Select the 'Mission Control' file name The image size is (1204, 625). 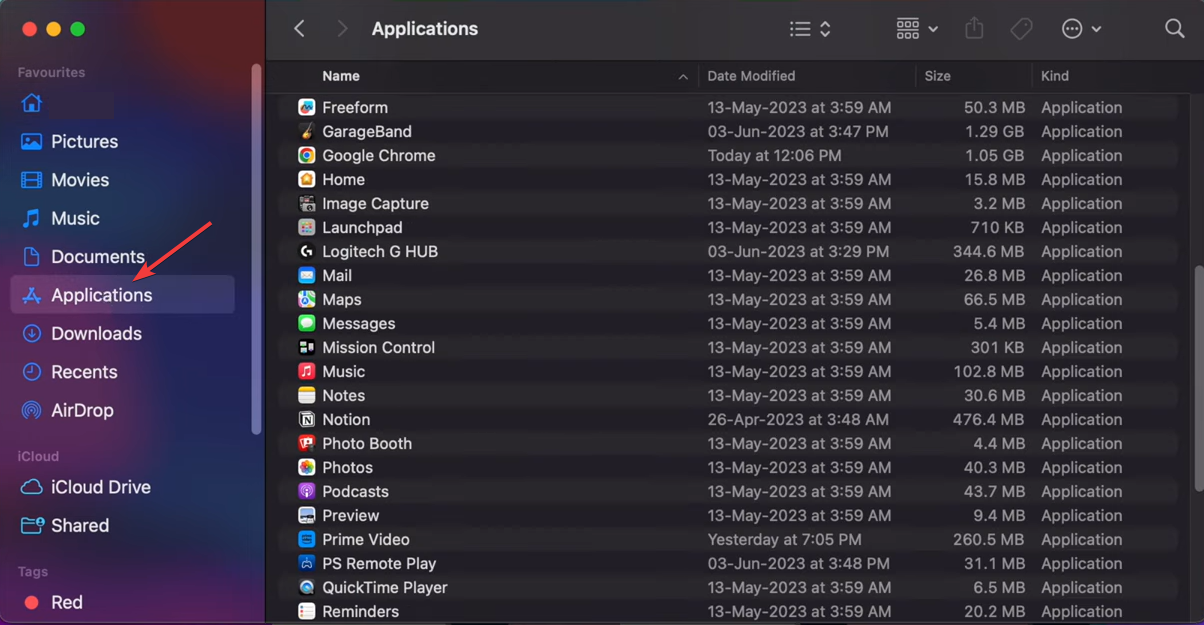click(x=378, y=347)
